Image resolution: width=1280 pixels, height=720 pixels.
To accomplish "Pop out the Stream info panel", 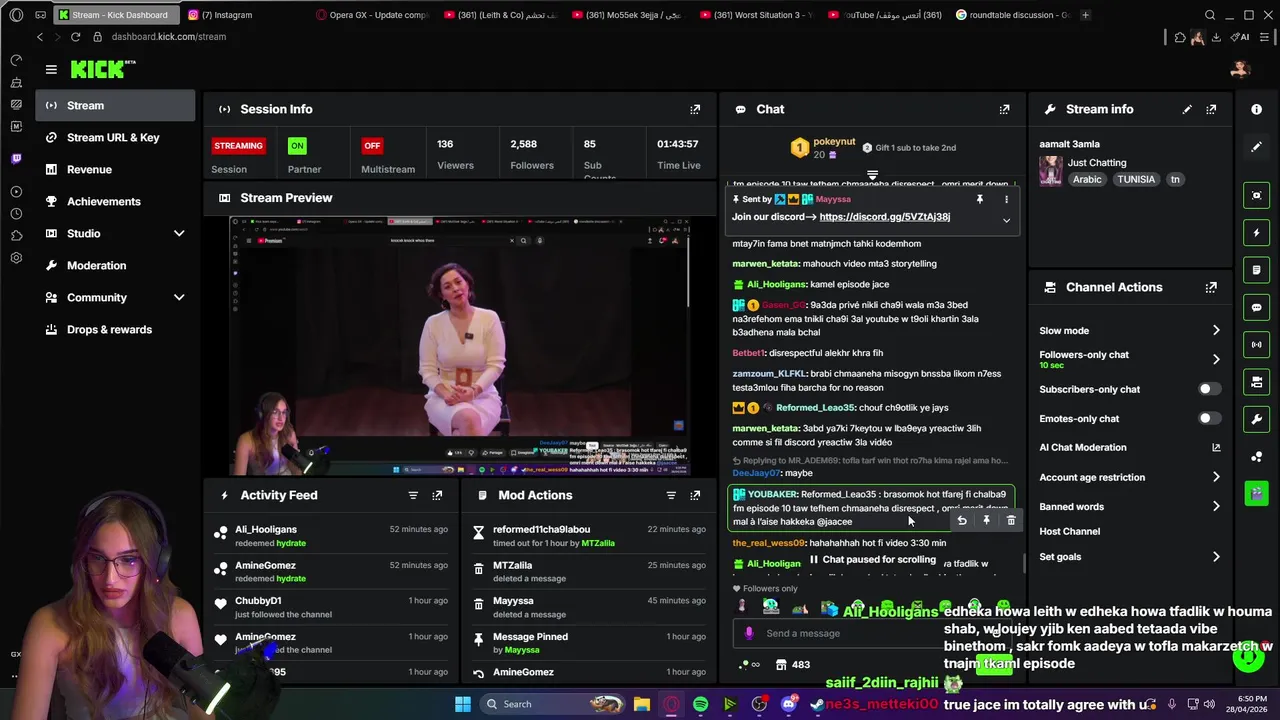I will [x=1211, y=109].
